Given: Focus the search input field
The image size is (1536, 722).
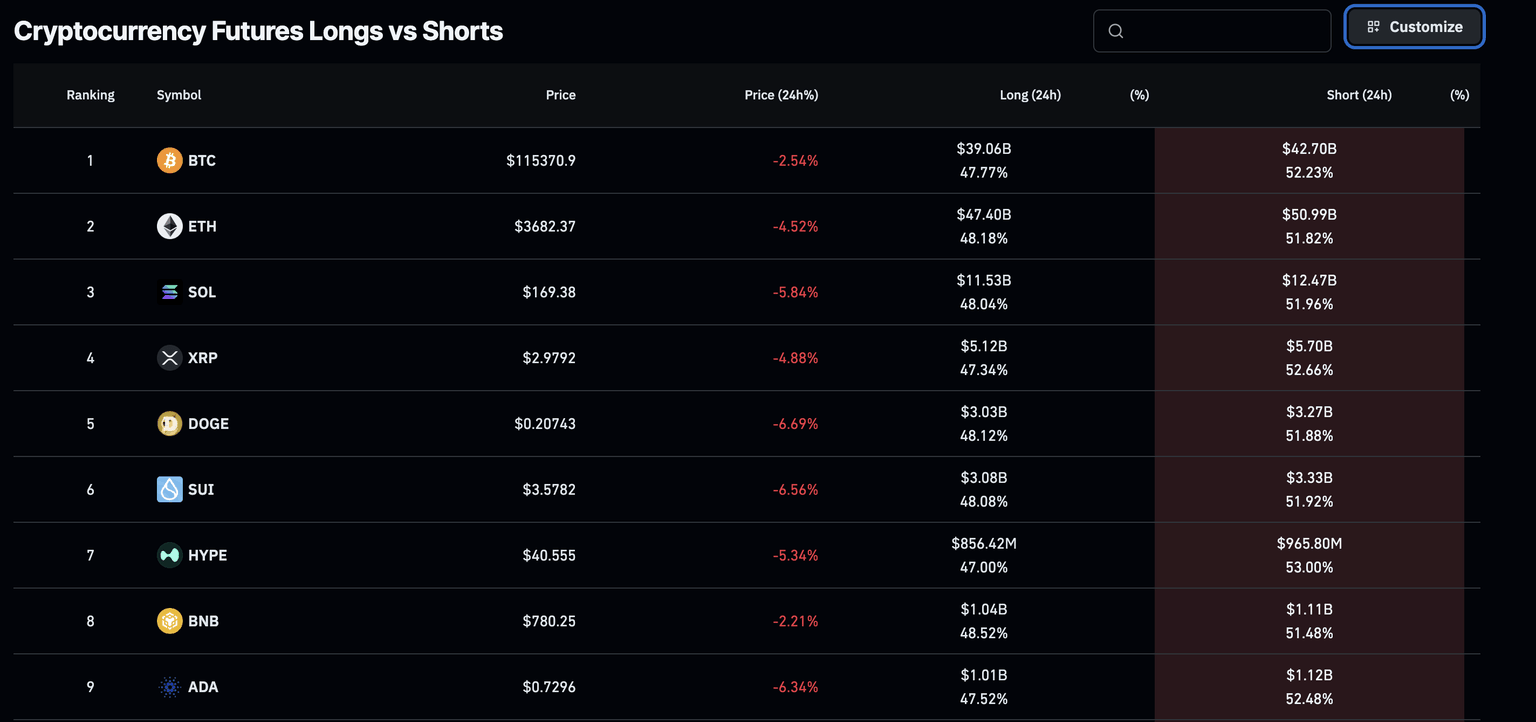Looking at the screenshot, I should pyautogui.click(x=1225, y=31).
